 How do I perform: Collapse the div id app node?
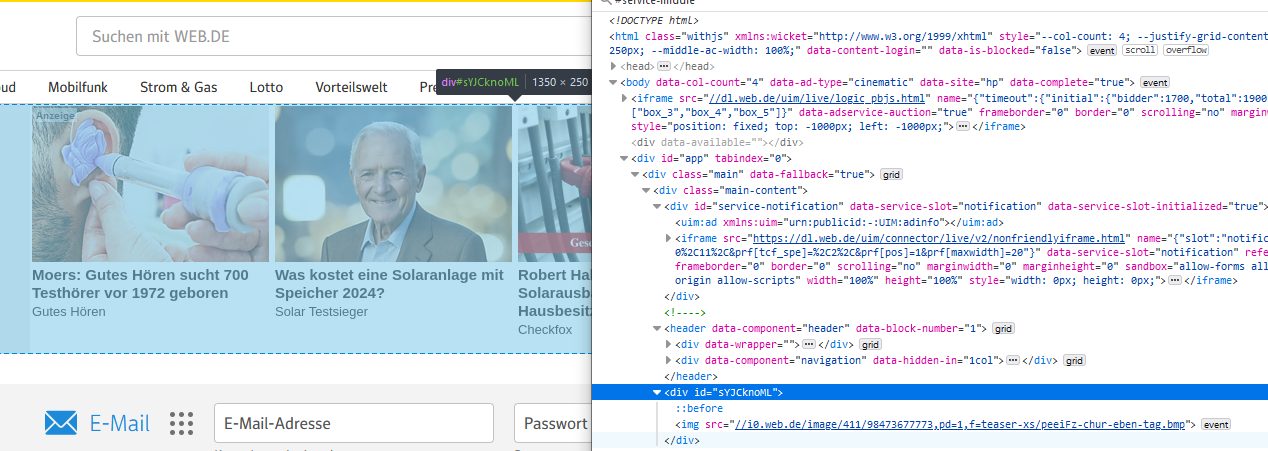625,158
